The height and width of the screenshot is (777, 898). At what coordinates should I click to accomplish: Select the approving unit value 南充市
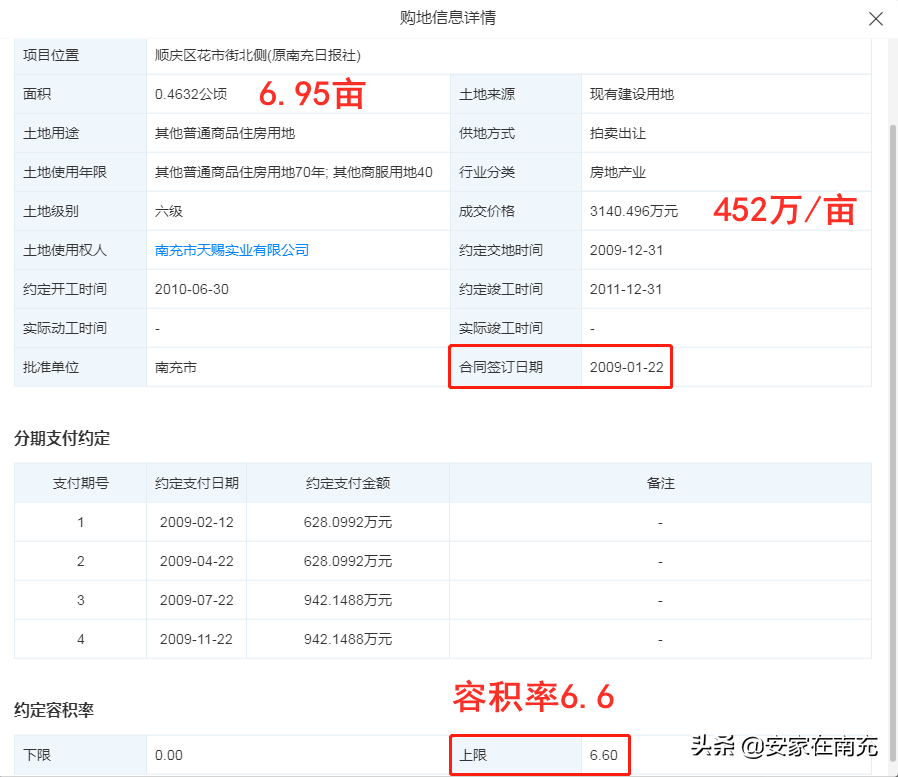point(175,367)
